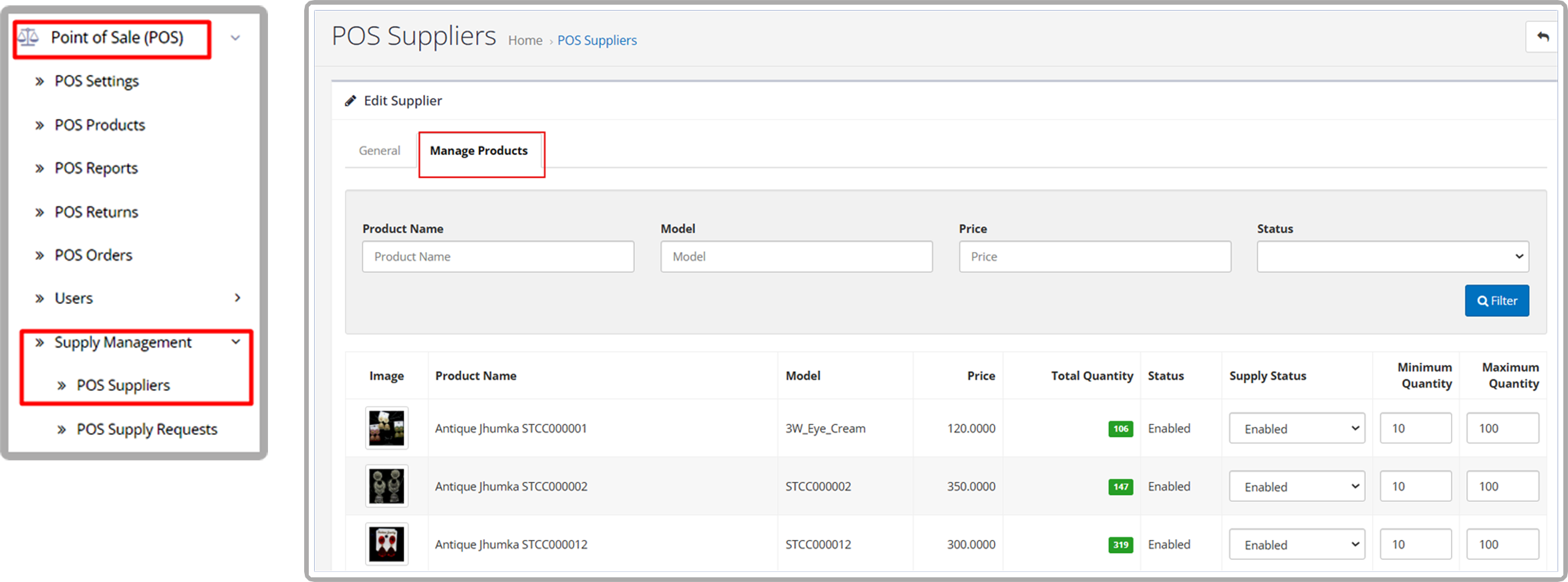Open POS Supply Requests in the sidebar
This screenshot has height=582, width=1568.
pos(147,429)
